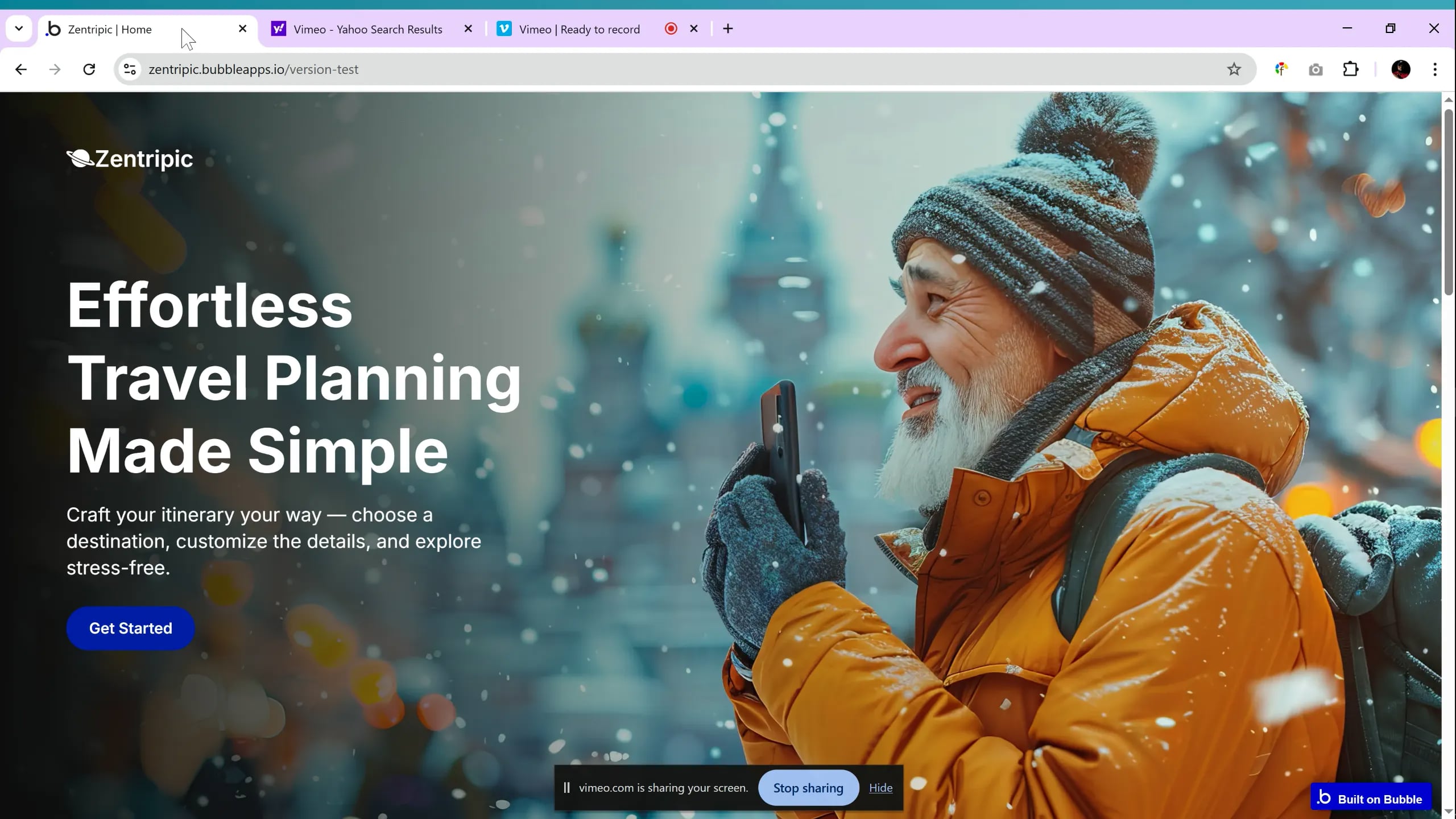Close the Yahoo Search Results tab
The image size is (1456, 819).
point(468,28)
